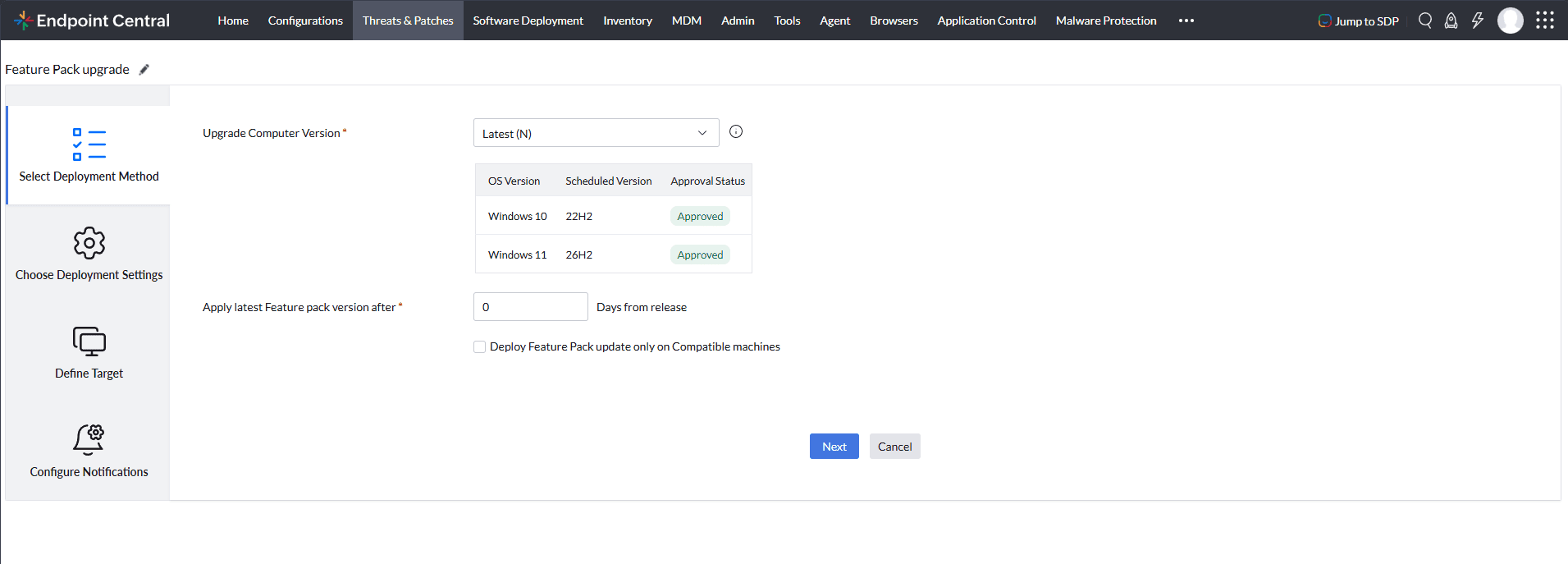Click the Endpoint Central logo
This screenshot has width=1568, height=564.
click(x=92, y=21)
